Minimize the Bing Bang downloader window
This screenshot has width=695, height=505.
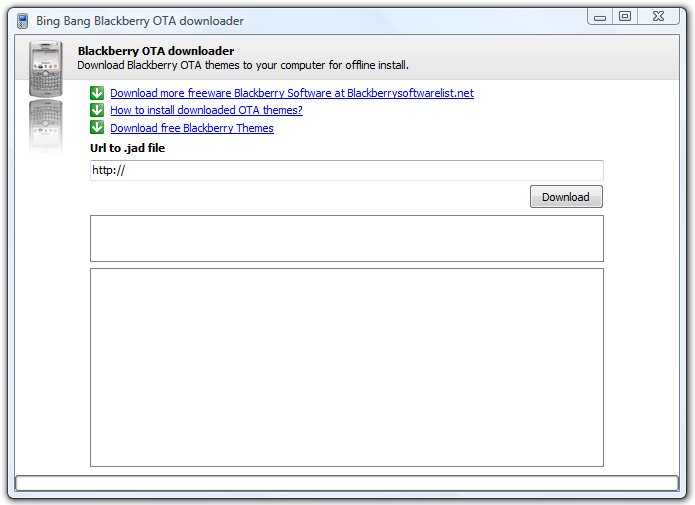(x=600, y=17)
